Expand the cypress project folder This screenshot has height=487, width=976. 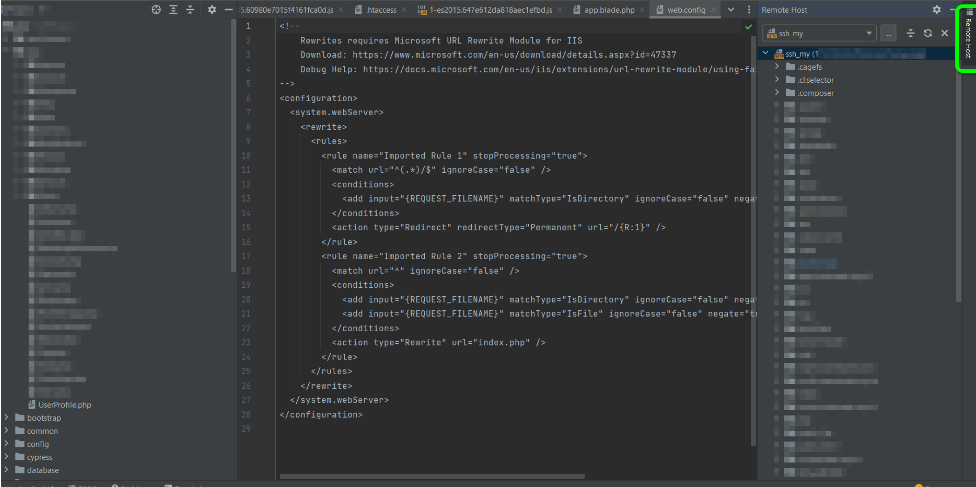(x=6, y=457)
